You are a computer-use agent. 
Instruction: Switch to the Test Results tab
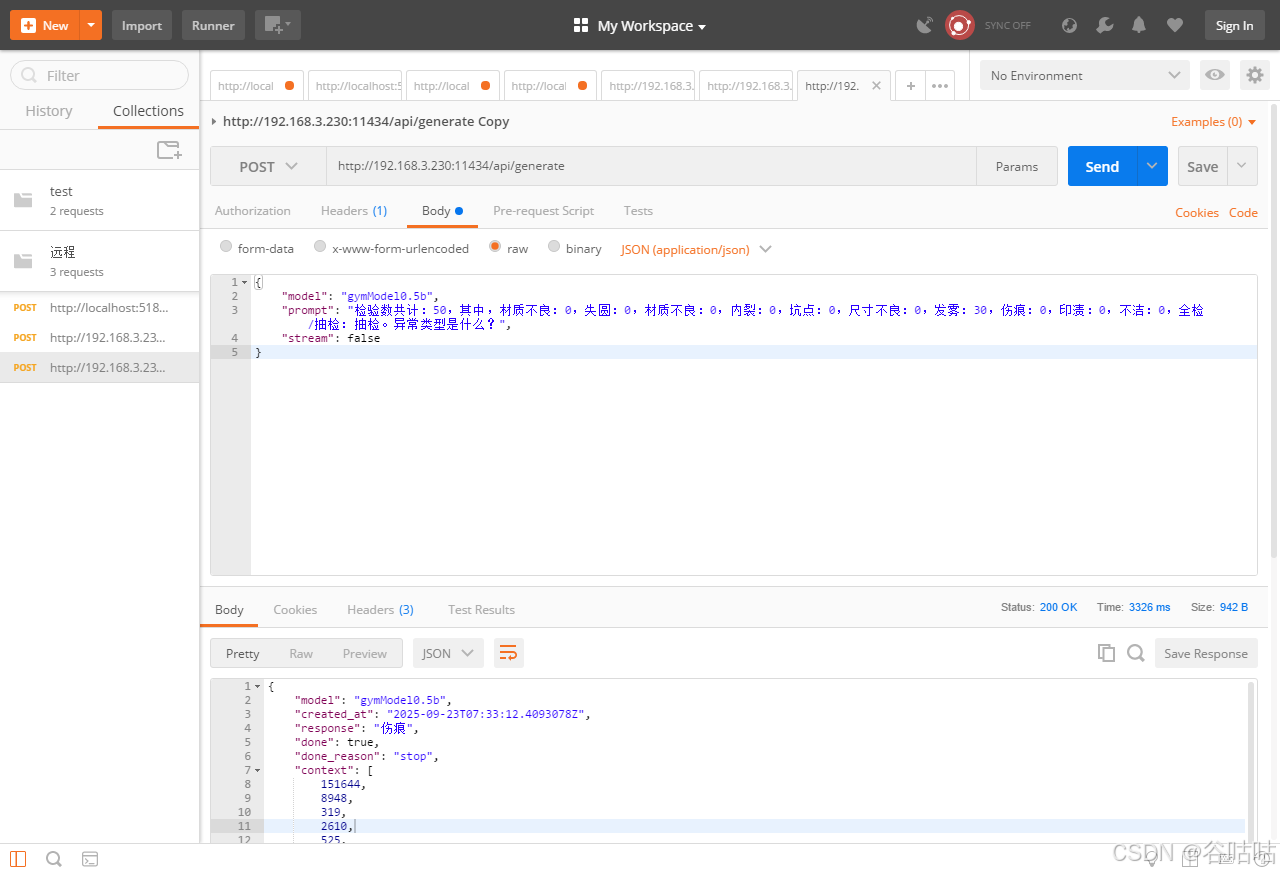point(481,610)
